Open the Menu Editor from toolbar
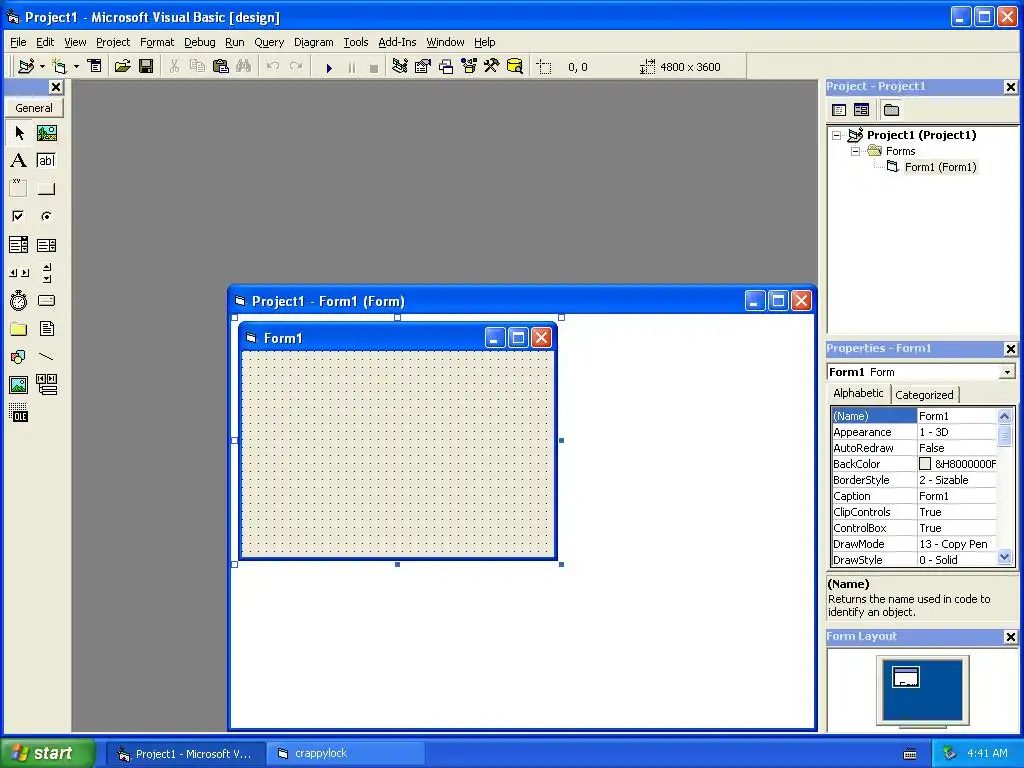Viewport: 1024px width, 768px height. [95, 66]
